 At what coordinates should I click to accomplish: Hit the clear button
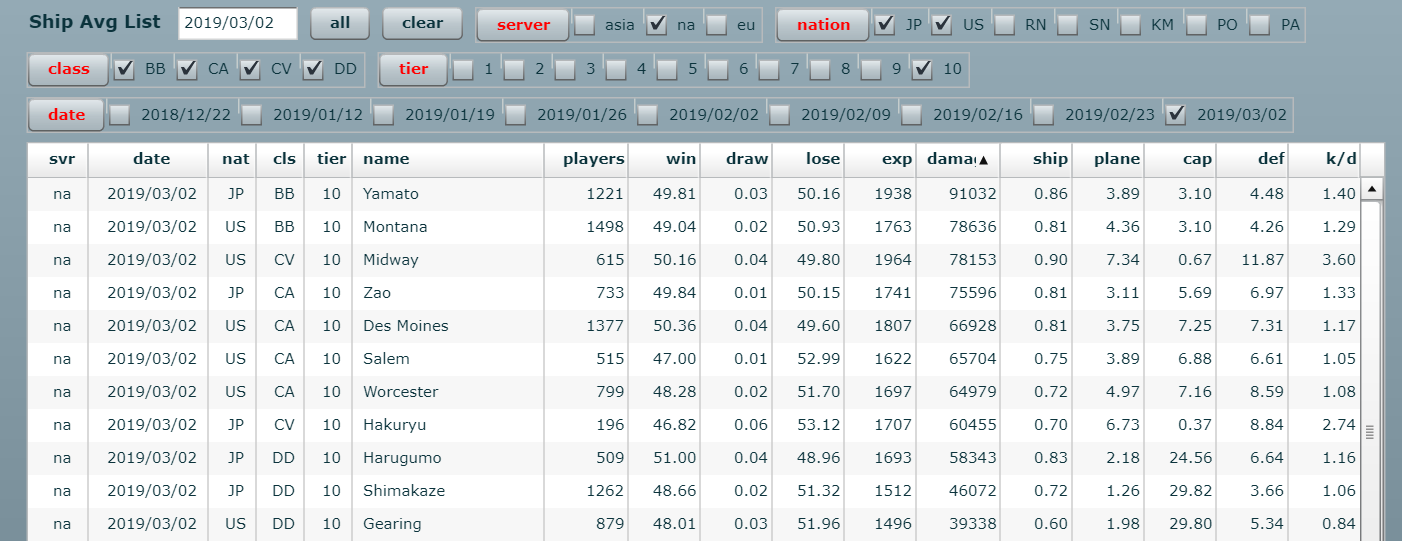coord(422,24)
